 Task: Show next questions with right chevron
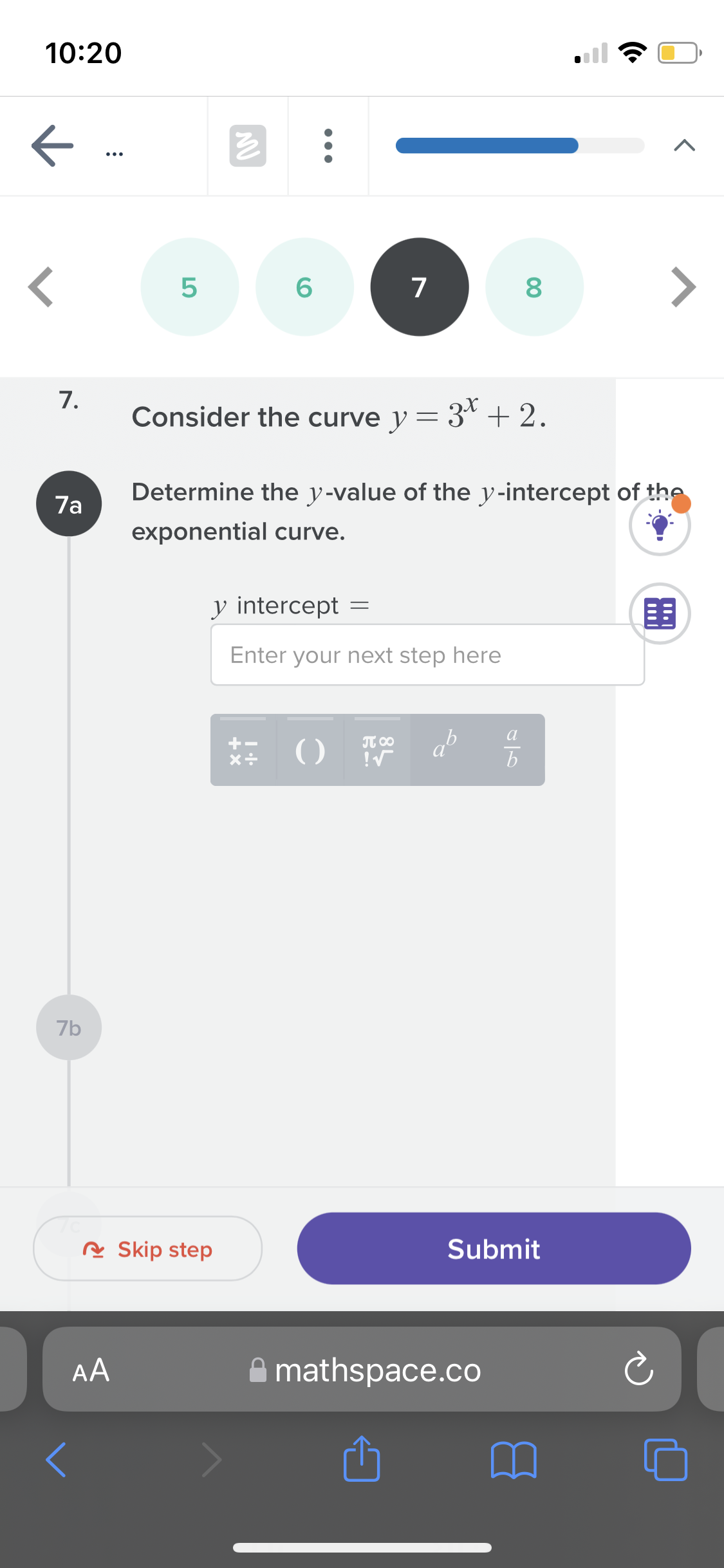click(x=683, y=287)
